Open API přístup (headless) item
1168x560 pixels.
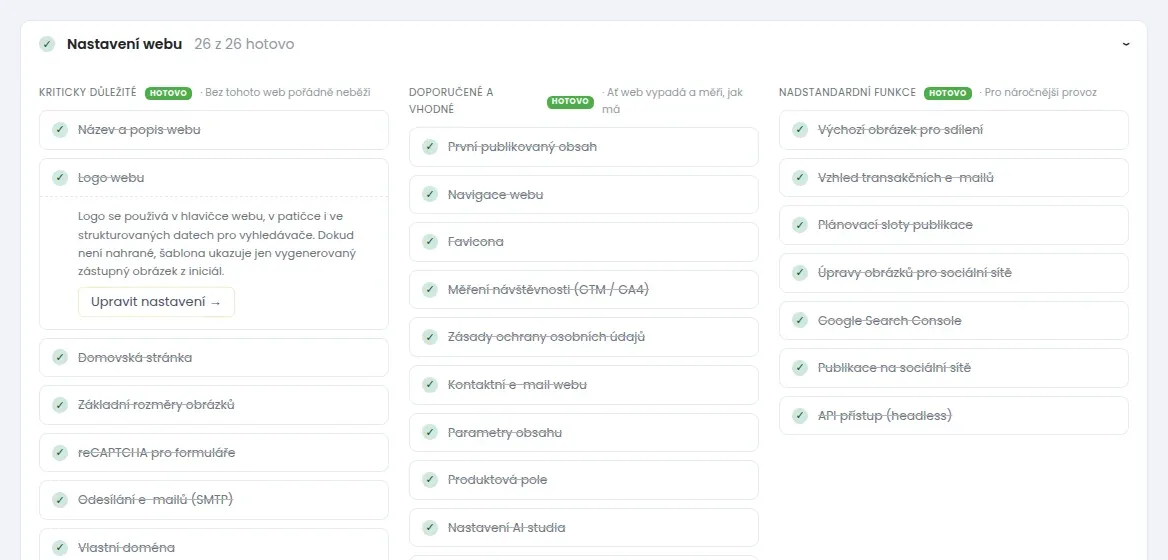coord(953,416)
